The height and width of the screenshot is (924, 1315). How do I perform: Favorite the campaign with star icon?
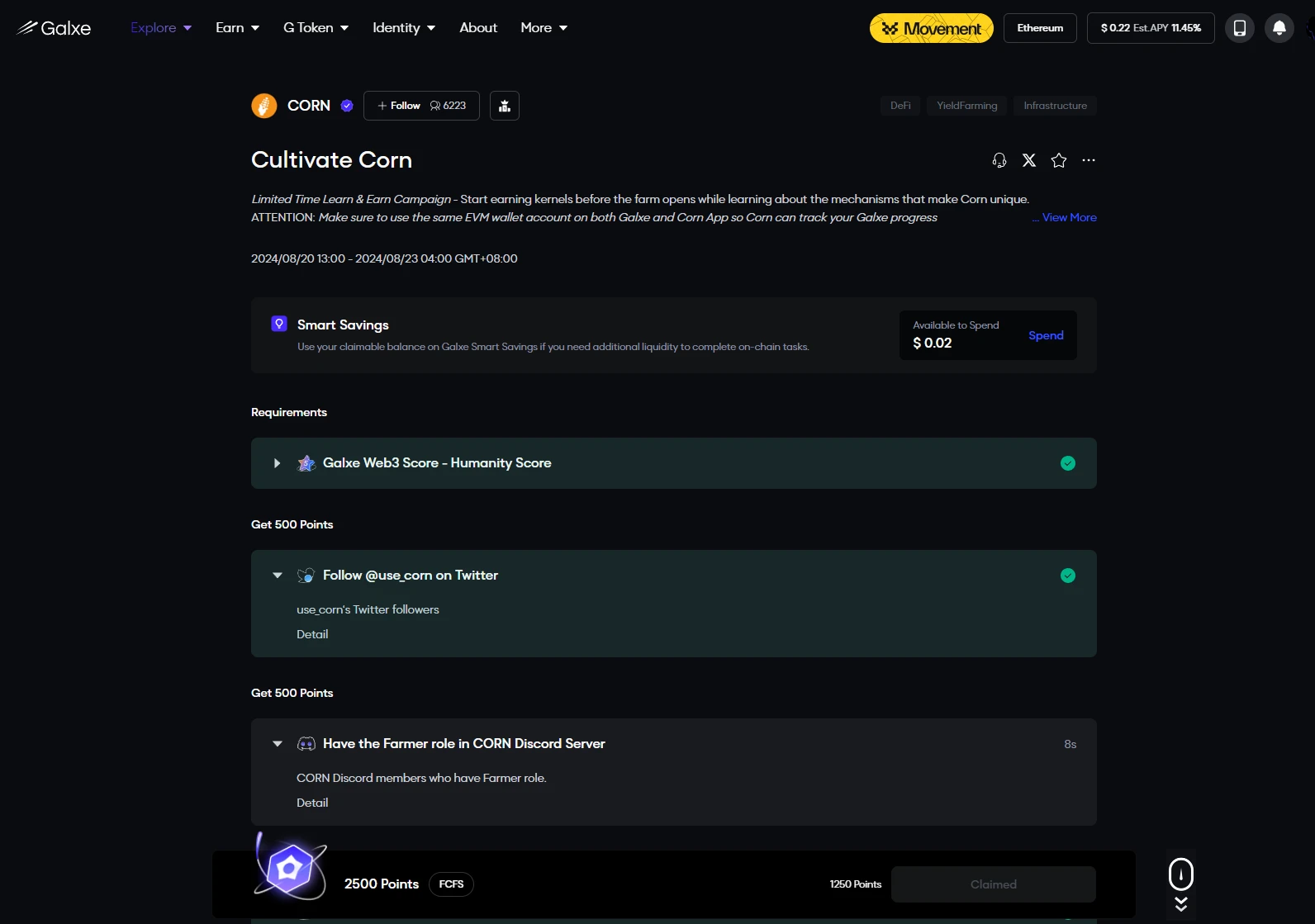click(1058, 160)
